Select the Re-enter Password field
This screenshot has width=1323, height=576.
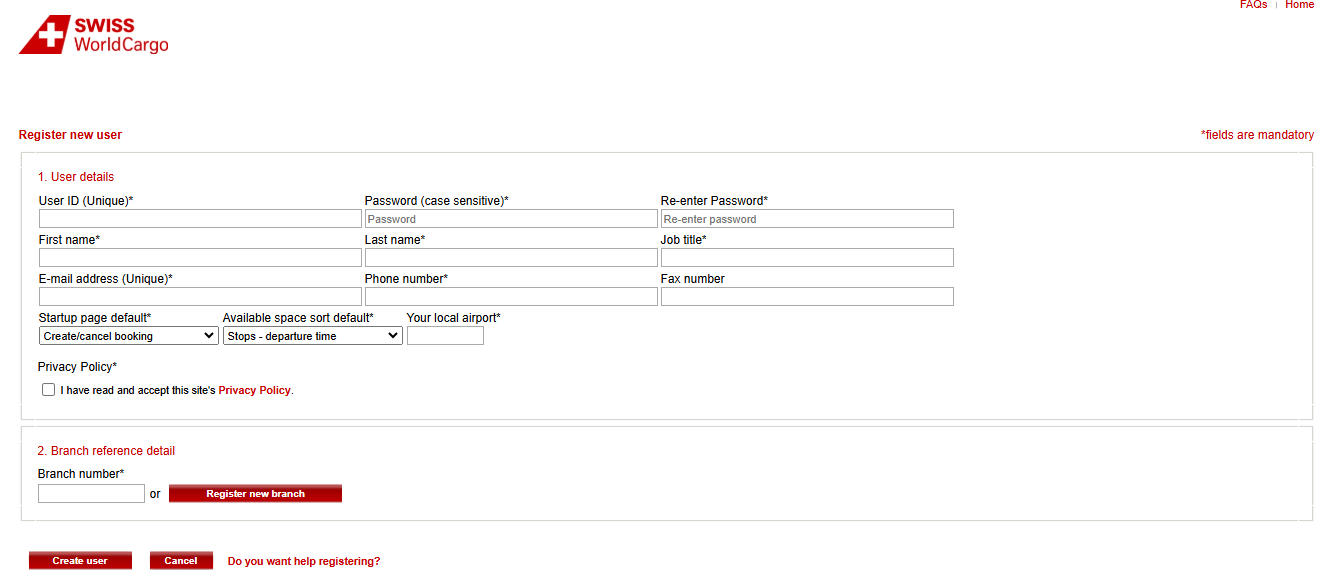[x=807, y=219]
